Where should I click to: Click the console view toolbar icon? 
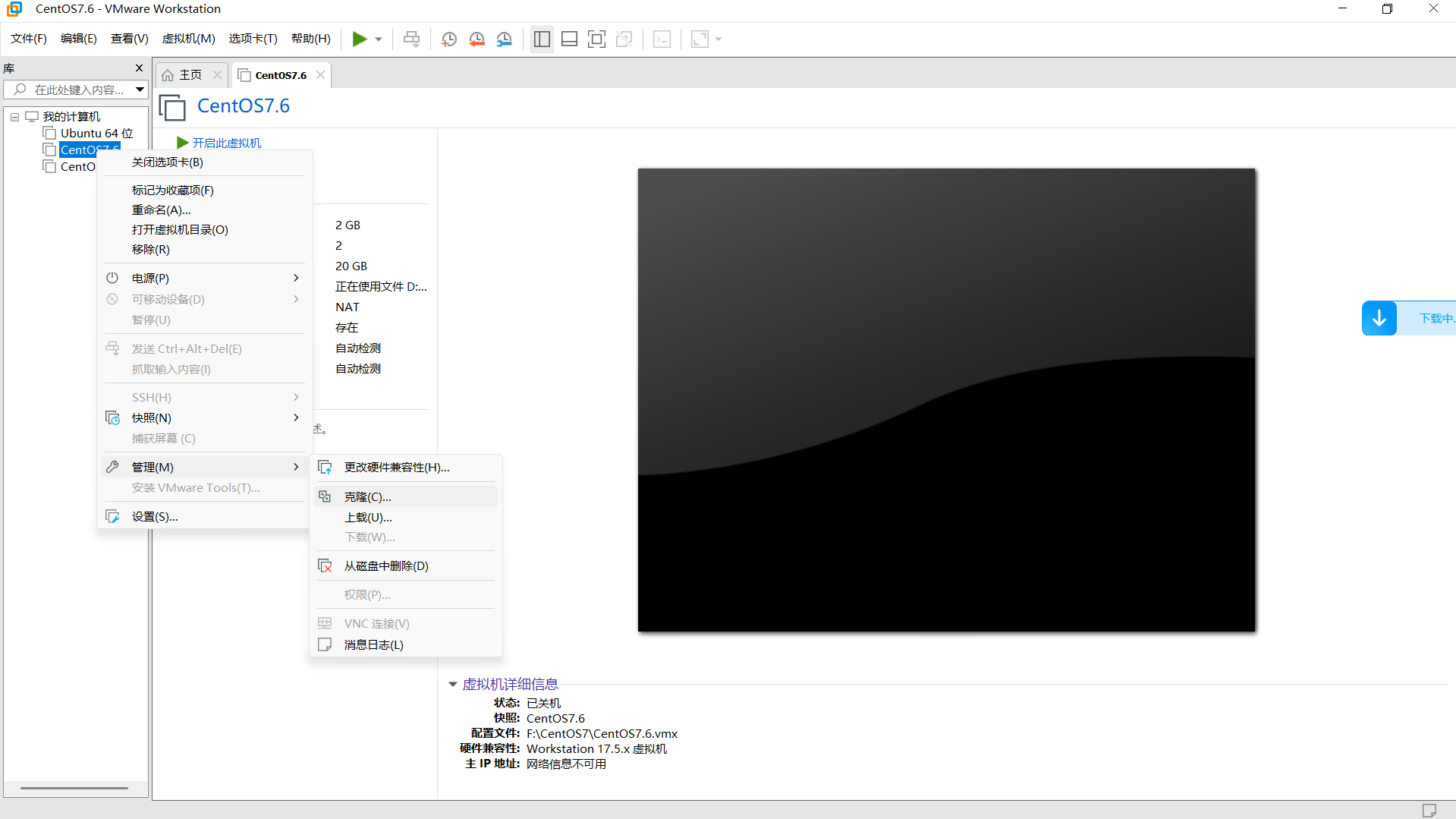662,39
